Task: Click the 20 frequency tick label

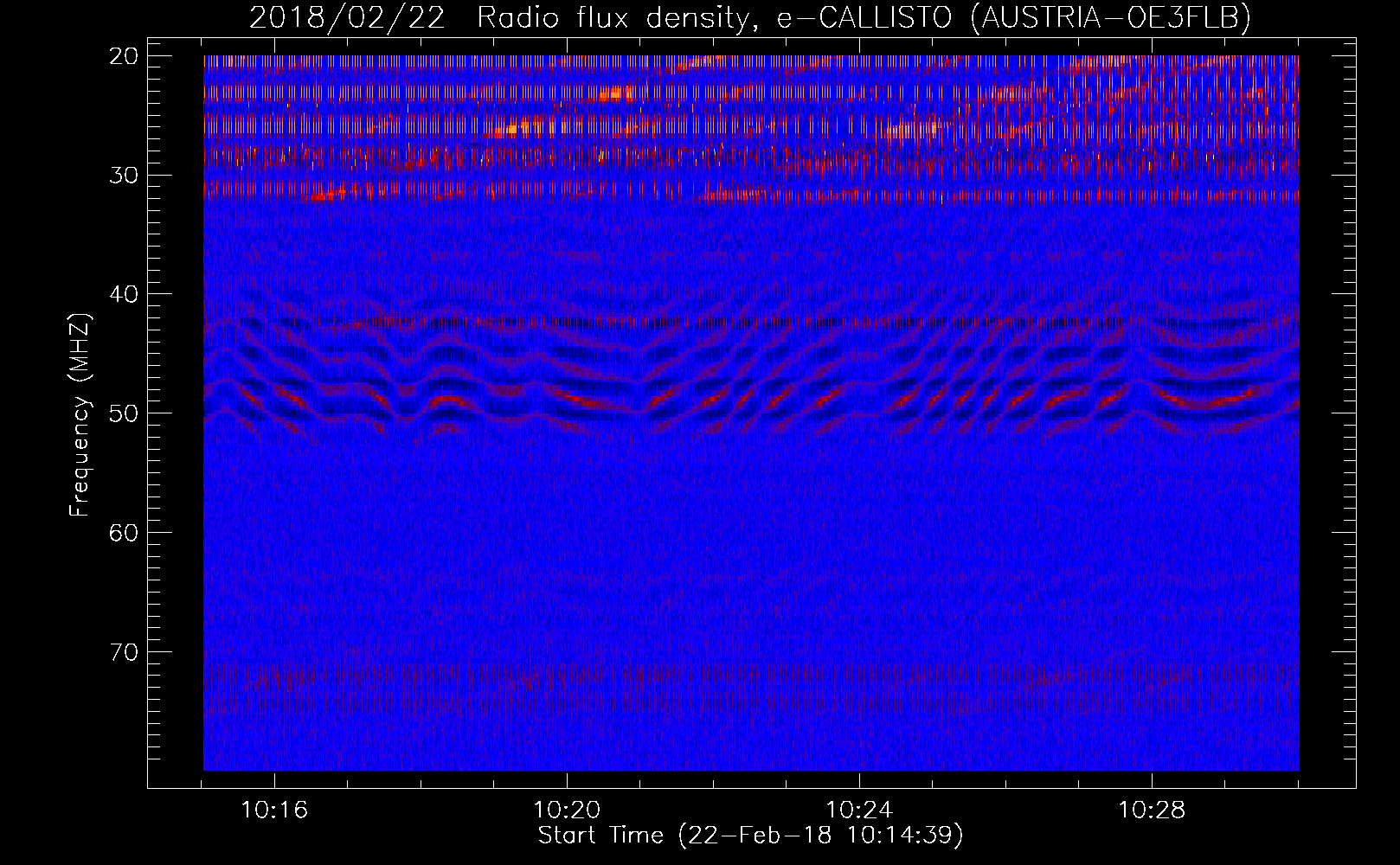Action: 125,56
